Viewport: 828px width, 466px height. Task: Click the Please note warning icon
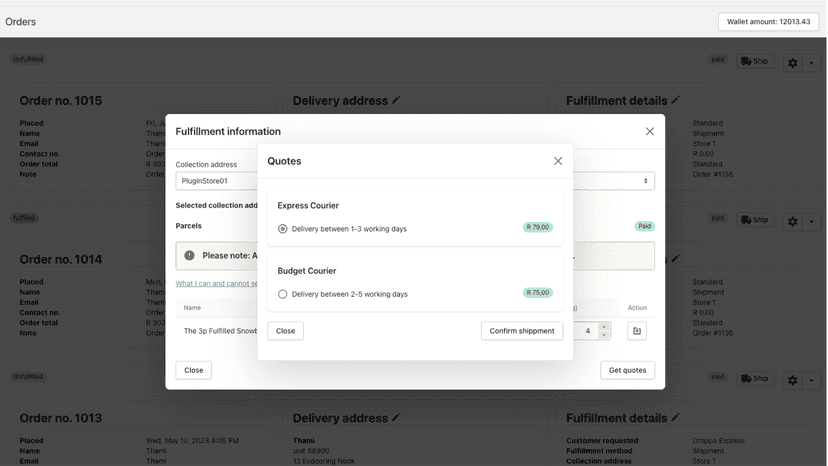pos(189,255)
